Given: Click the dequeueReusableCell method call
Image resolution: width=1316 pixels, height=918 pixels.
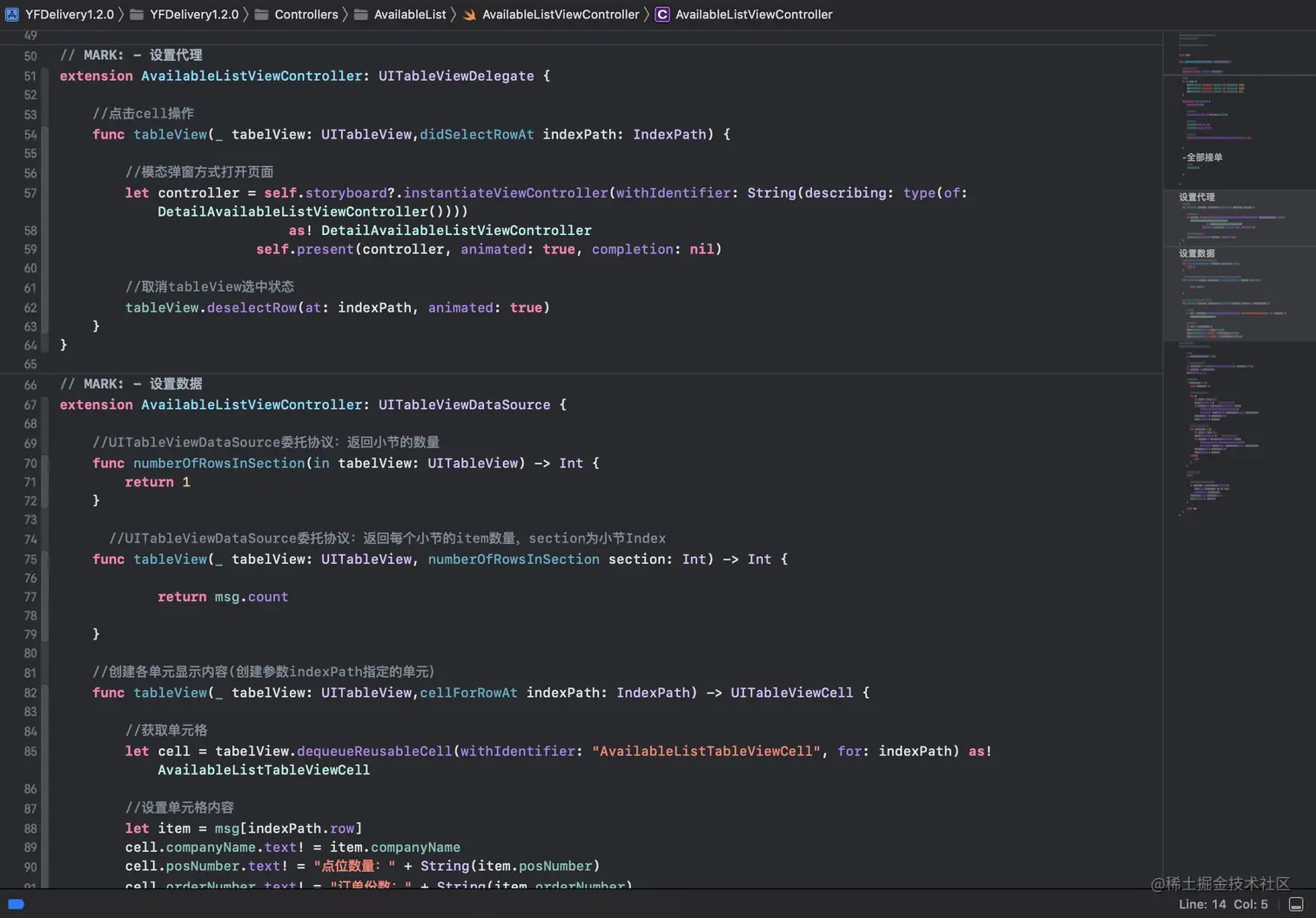Looking at the screenshot, I should pyautogui.click(x=374, y=751).
